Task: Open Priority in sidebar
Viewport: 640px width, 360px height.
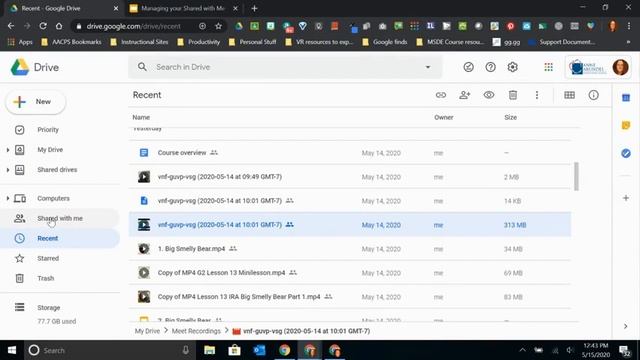Action: 48,130
